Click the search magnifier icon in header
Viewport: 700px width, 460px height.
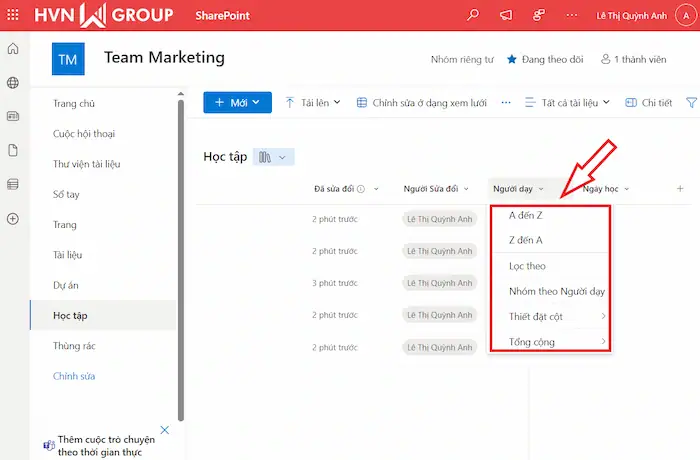473,15
